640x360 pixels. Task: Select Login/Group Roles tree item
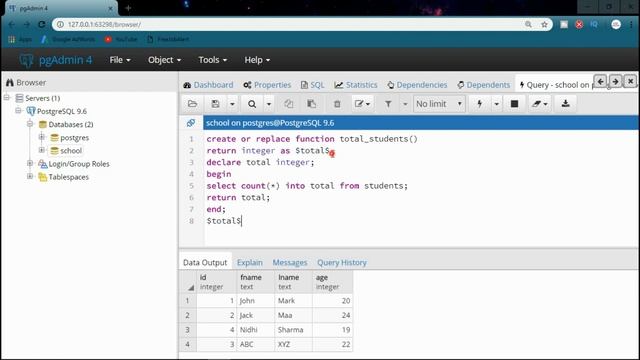[79, 164]
